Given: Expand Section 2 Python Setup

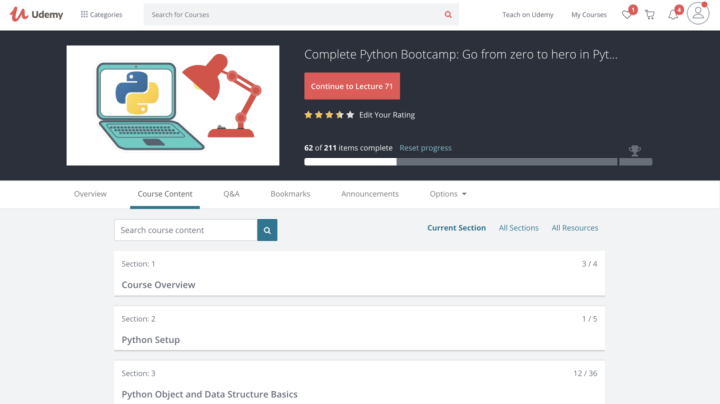Looking at the screenshot, I should pos(359,329).
